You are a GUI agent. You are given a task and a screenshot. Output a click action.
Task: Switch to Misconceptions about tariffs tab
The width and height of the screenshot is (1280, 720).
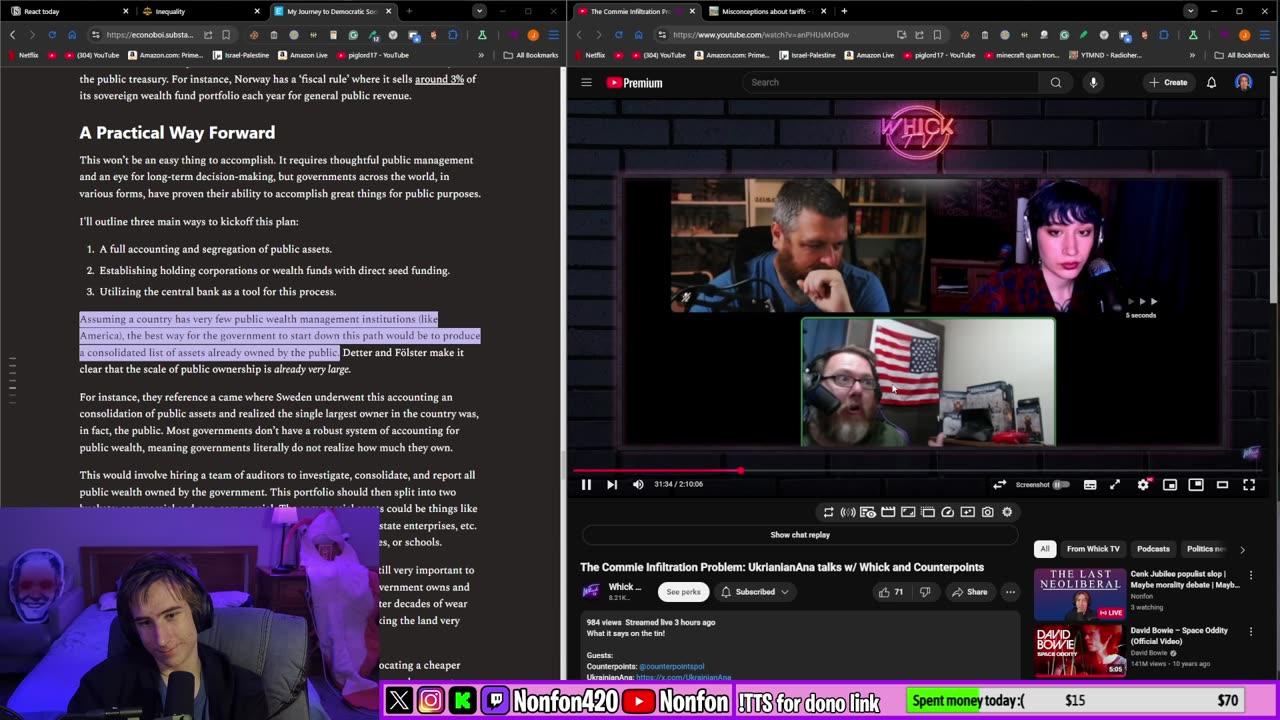pos(766,11)
